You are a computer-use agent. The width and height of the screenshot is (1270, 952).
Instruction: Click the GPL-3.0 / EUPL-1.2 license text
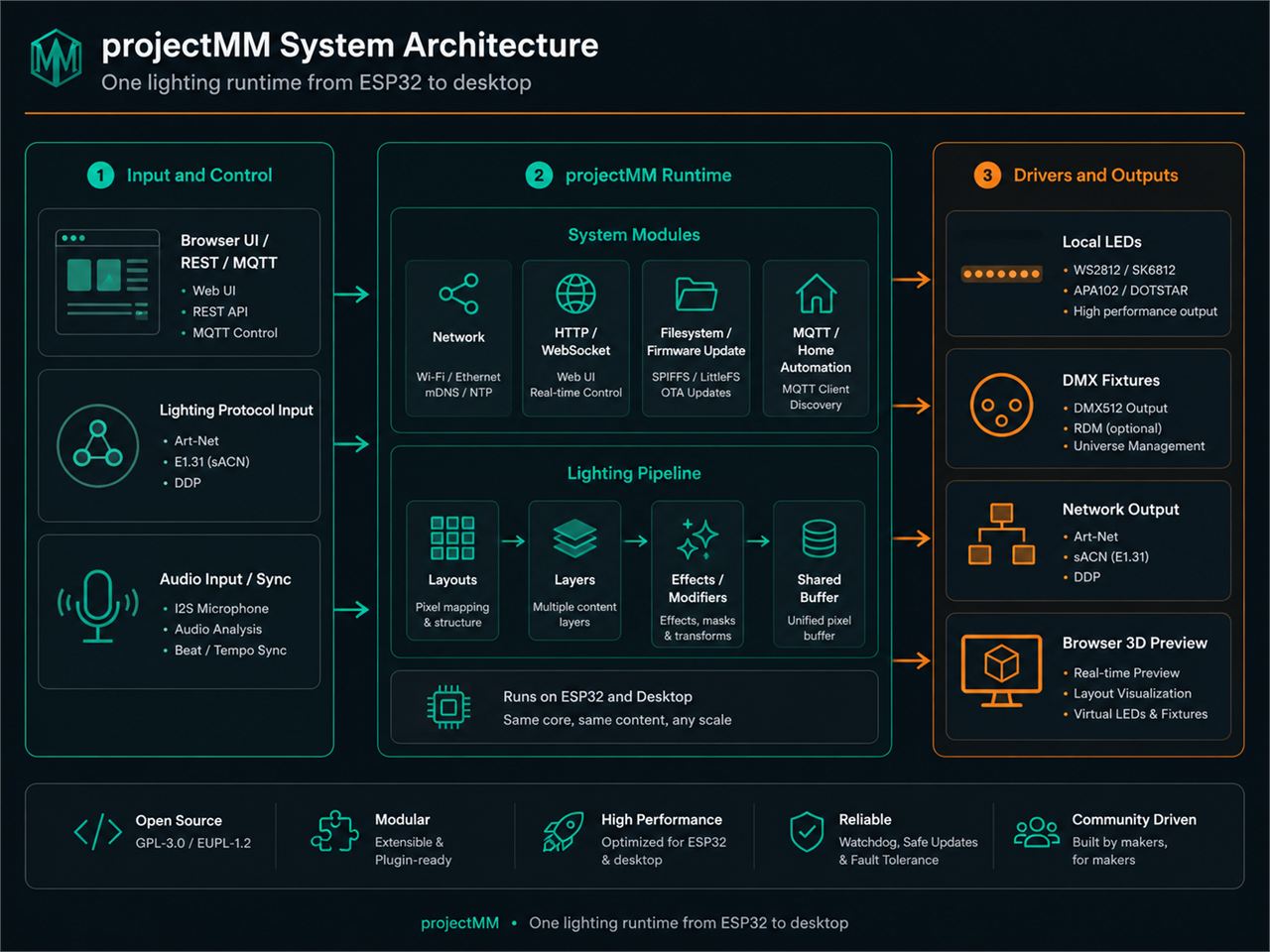pyautogui.click(x=193, y=843)
